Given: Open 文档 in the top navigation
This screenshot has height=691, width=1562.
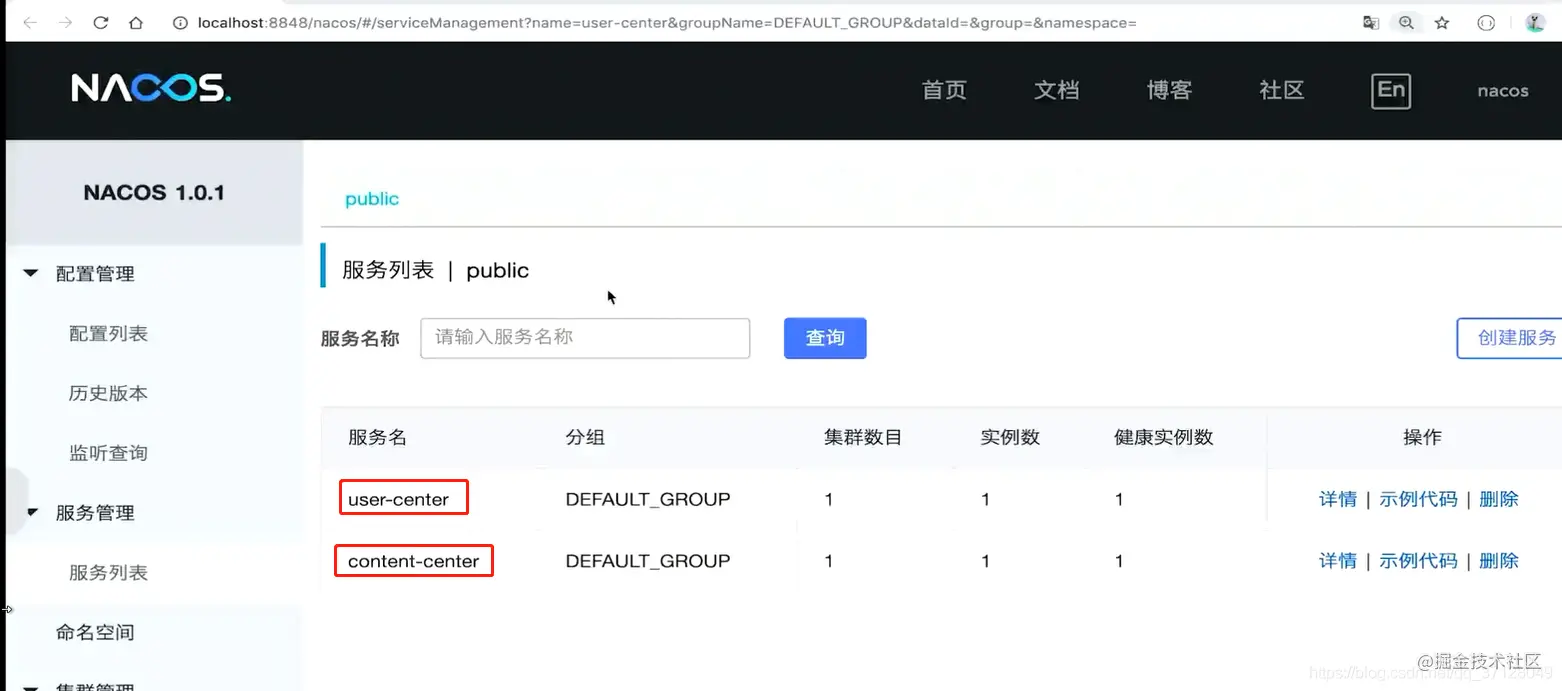Looking at the screenshot, I should (1057, 90).
